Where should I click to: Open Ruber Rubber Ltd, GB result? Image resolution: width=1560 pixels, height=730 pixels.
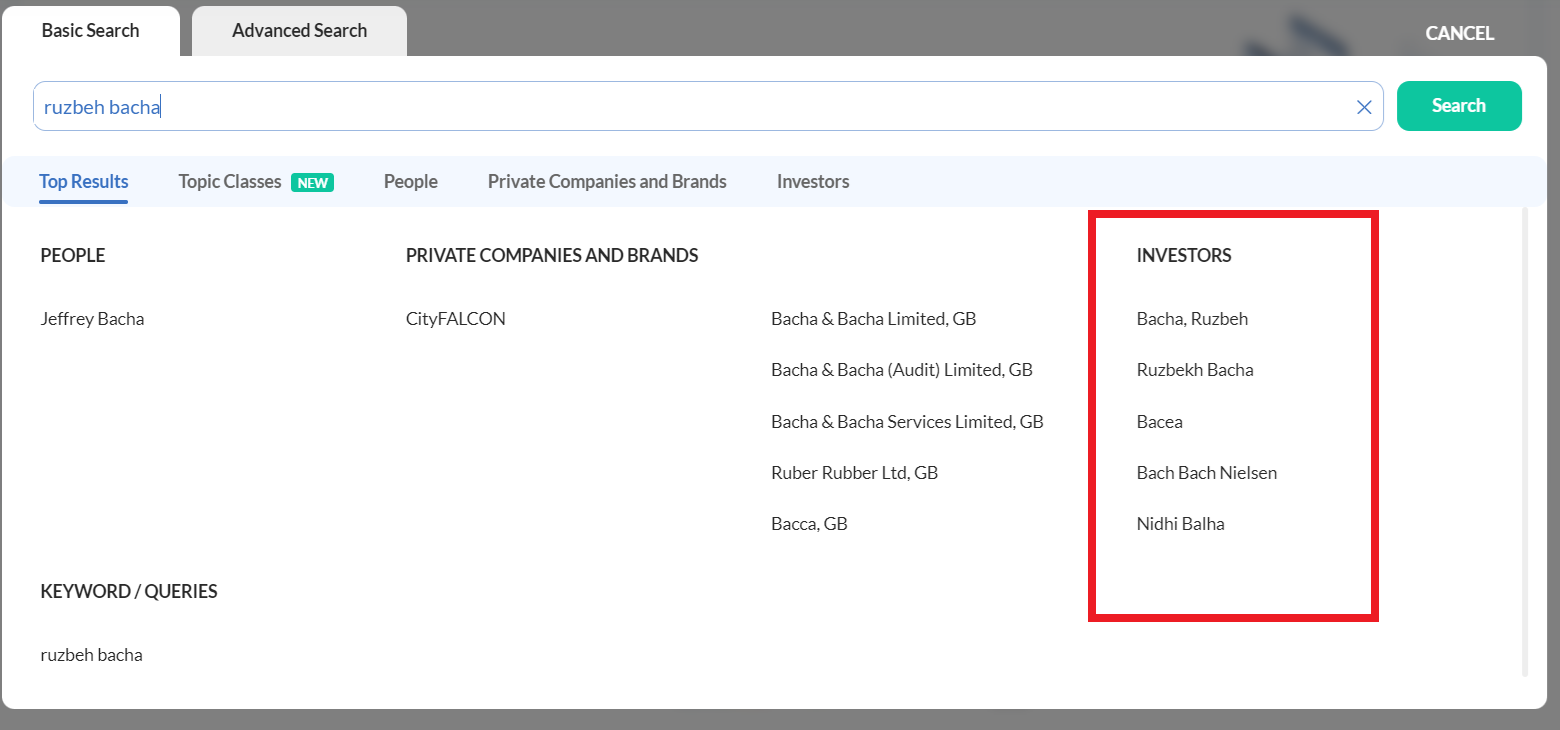pos(854,473)
